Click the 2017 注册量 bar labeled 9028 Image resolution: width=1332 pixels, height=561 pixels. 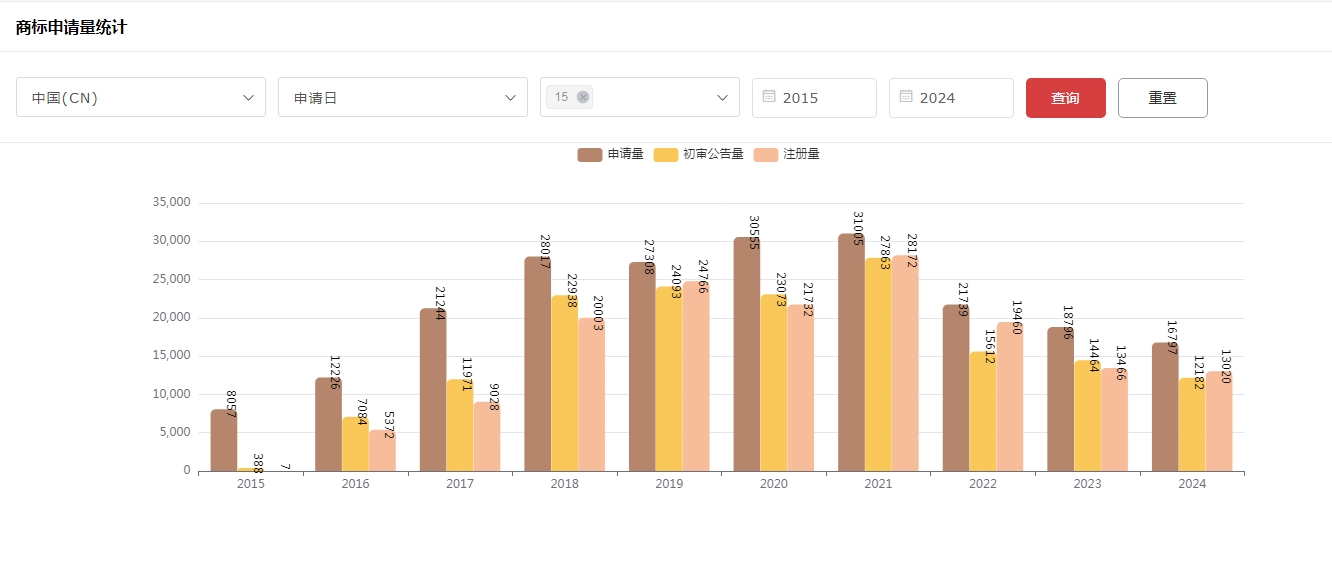click(x=487, y=436)
